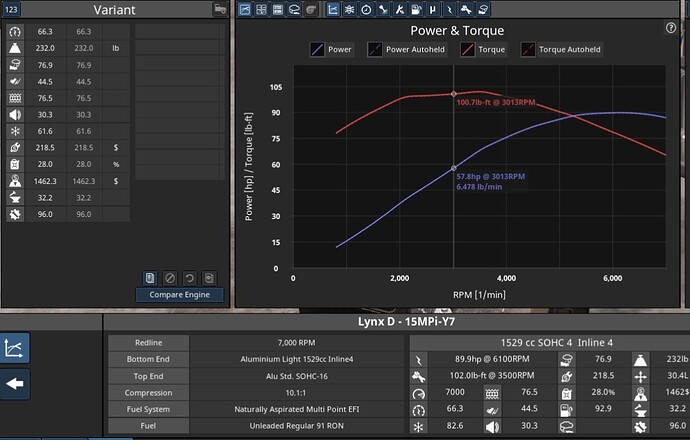Go back with the left arrow button

click(x=14, y=384)
